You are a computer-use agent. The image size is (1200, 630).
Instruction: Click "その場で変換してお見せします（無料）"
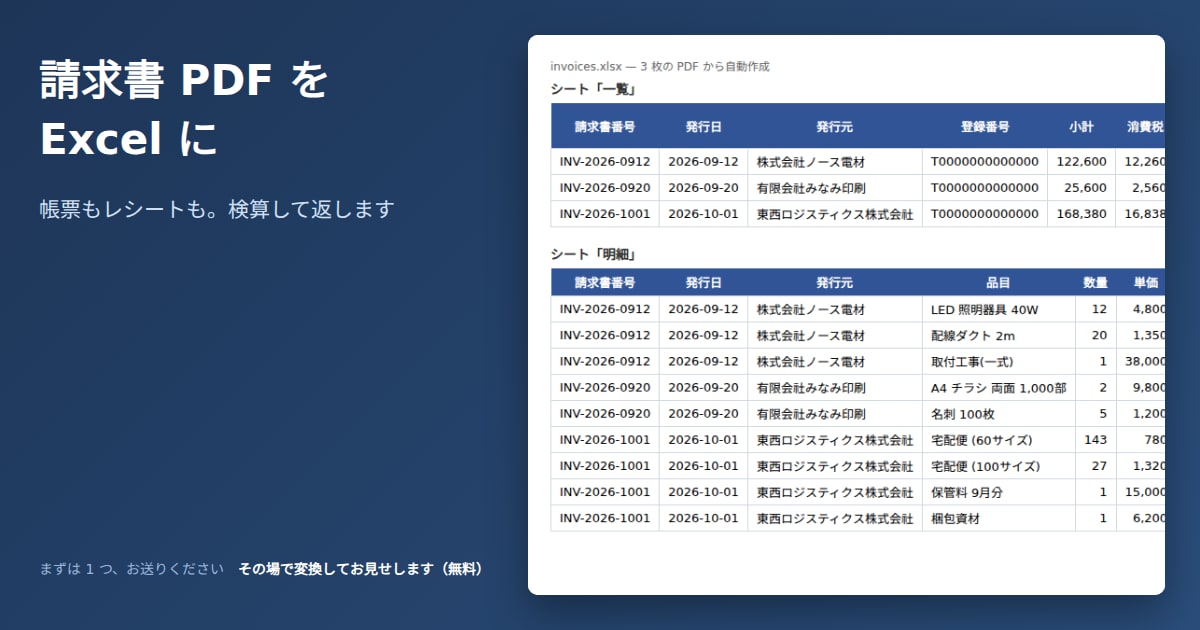(x=361, y=569)
